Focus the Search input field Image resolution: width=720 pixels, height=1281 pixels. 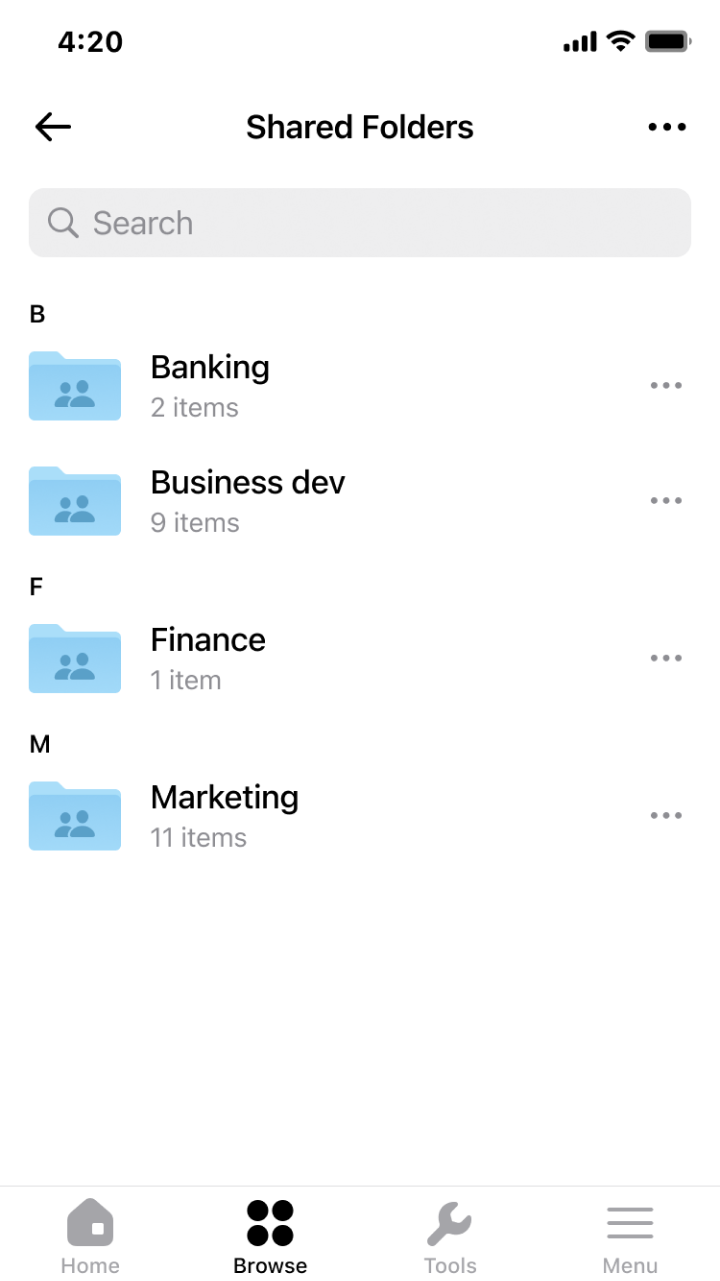click(x=380, y=223)
